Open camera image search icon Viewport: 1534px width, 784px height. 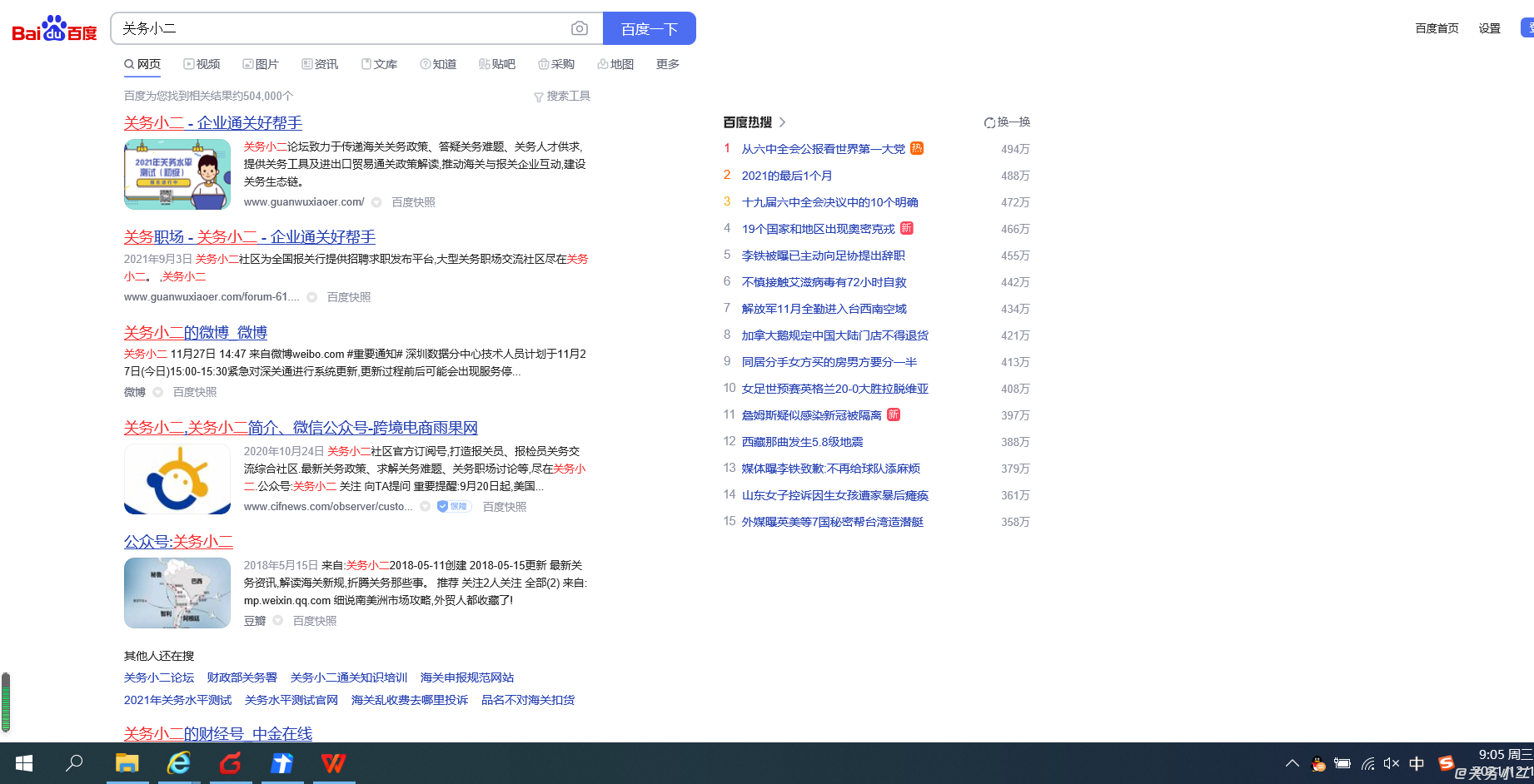pos(580,28)
